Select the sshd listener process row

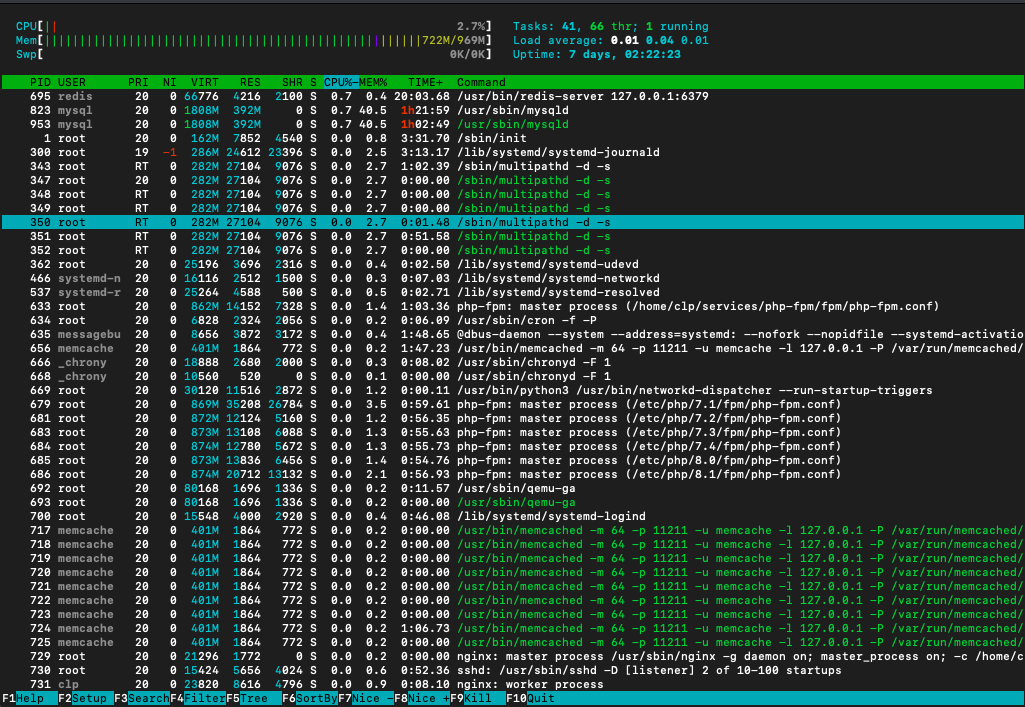pos(512,670)
